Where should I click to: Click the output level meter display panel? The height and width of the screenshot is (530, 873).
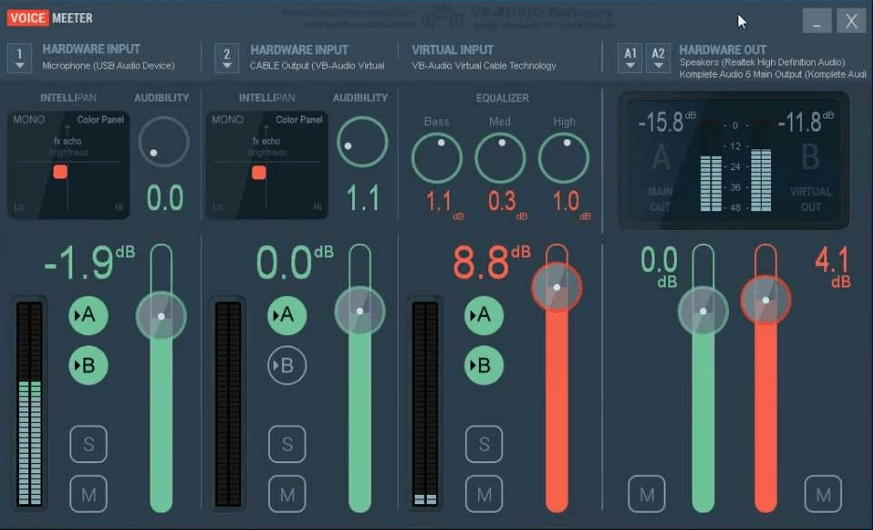pyautogui.click(x=734, y=161)
